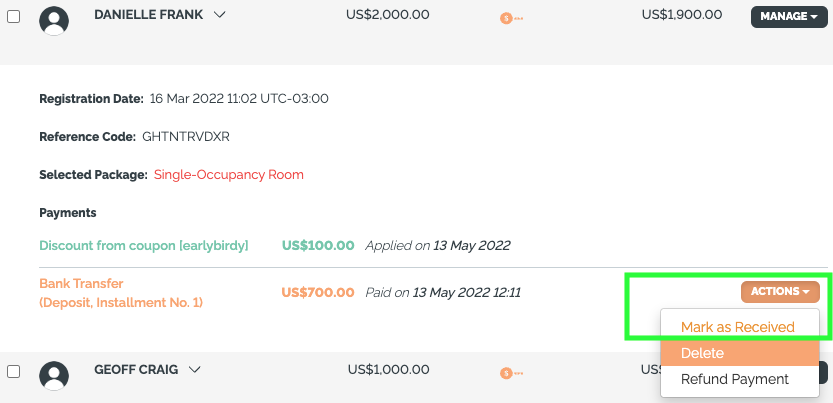833x403 pixels.
Task: Open the orange Actions dropdown button
Action: tap(780, 291)
